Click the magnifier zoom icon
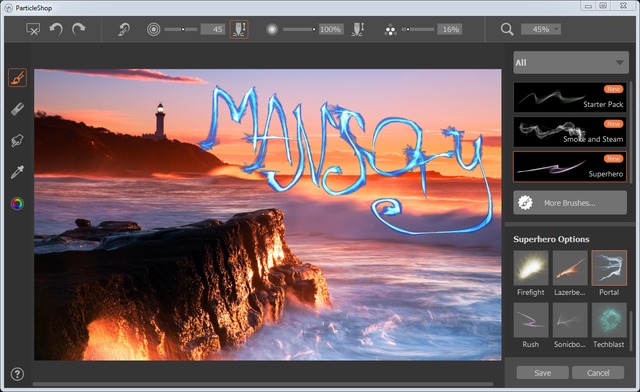This screenshot has height=392, width=640. coord(507,29)
